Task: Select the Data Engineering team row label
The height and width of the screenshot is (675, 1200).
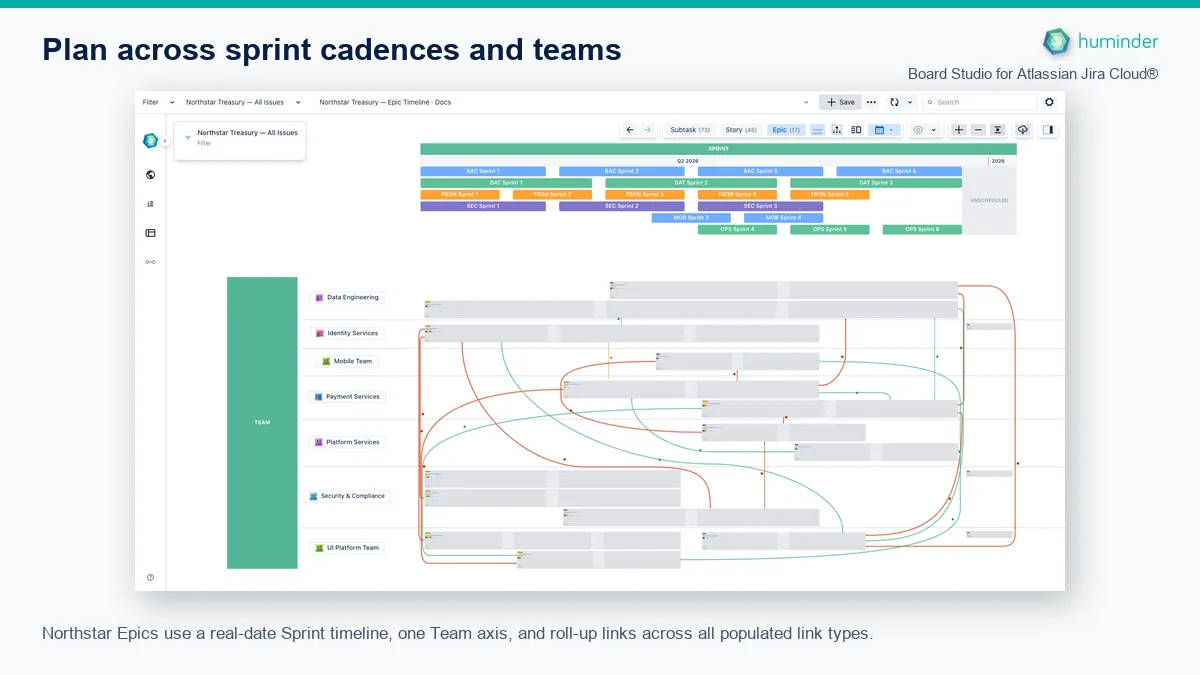Action: (347, 297)
